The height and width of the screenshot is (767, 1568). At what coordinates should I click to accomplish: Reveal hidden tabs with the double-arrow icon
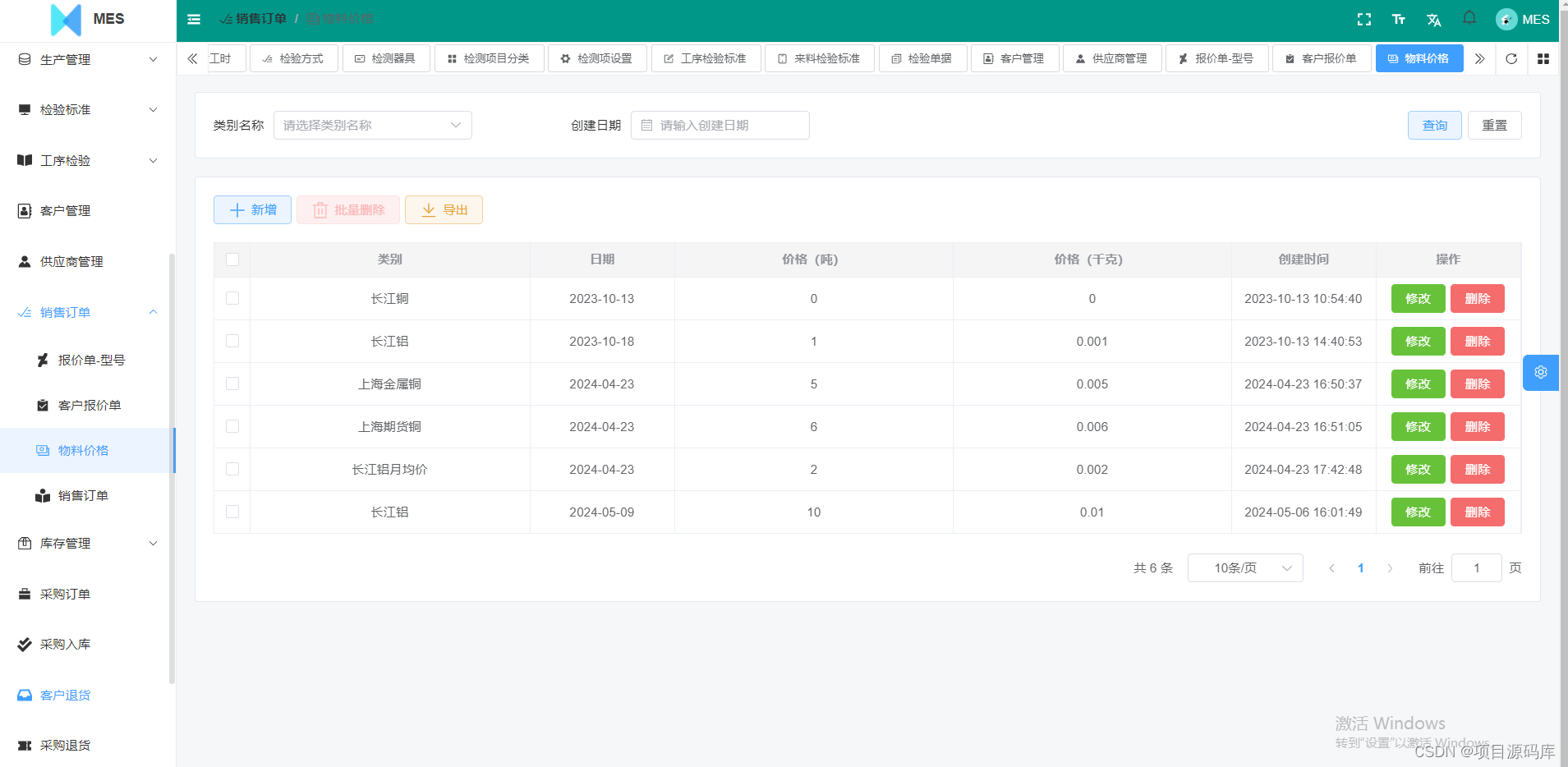pos(1479,58)
